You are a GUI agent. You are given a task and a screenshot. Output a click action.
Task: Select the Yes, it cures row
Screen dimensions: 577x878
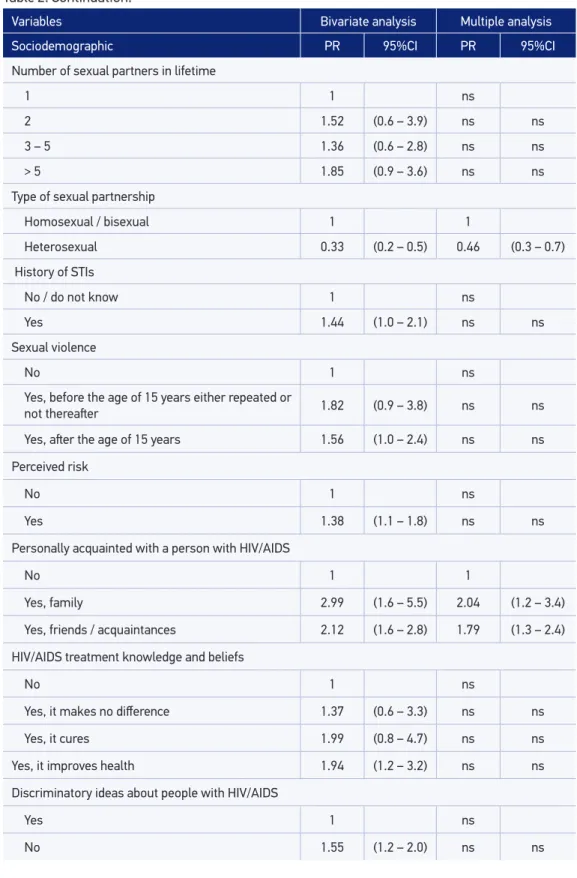coord(289,739)
